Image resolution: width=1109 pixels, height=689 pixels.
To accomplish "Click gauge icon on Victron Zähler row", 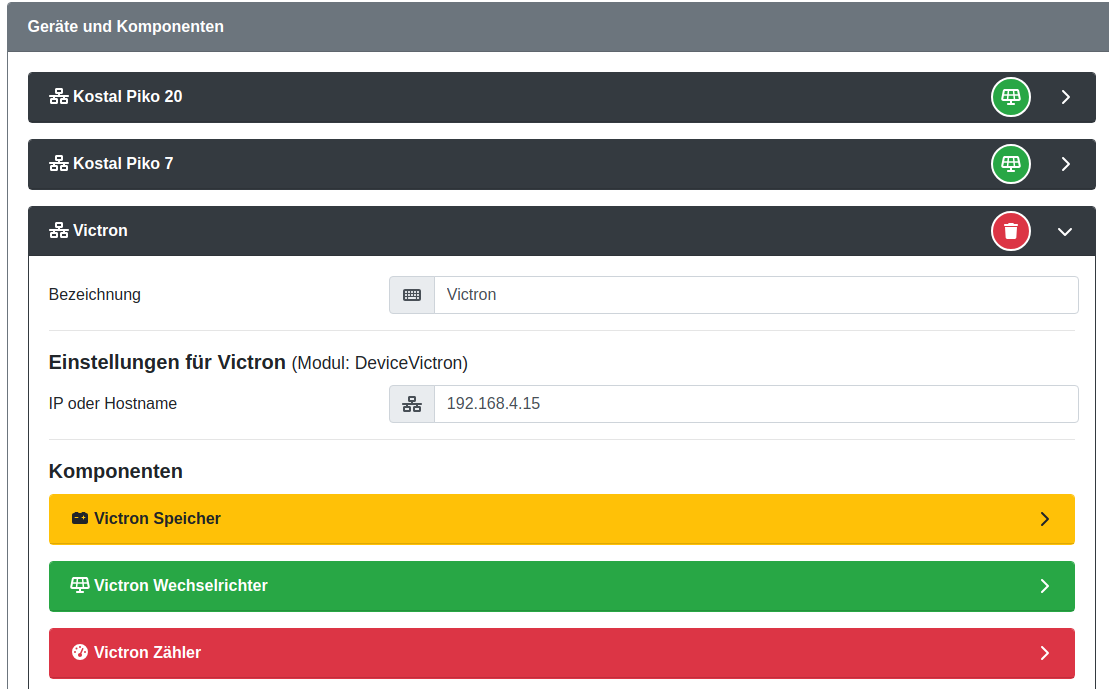I will coord(80,652).
